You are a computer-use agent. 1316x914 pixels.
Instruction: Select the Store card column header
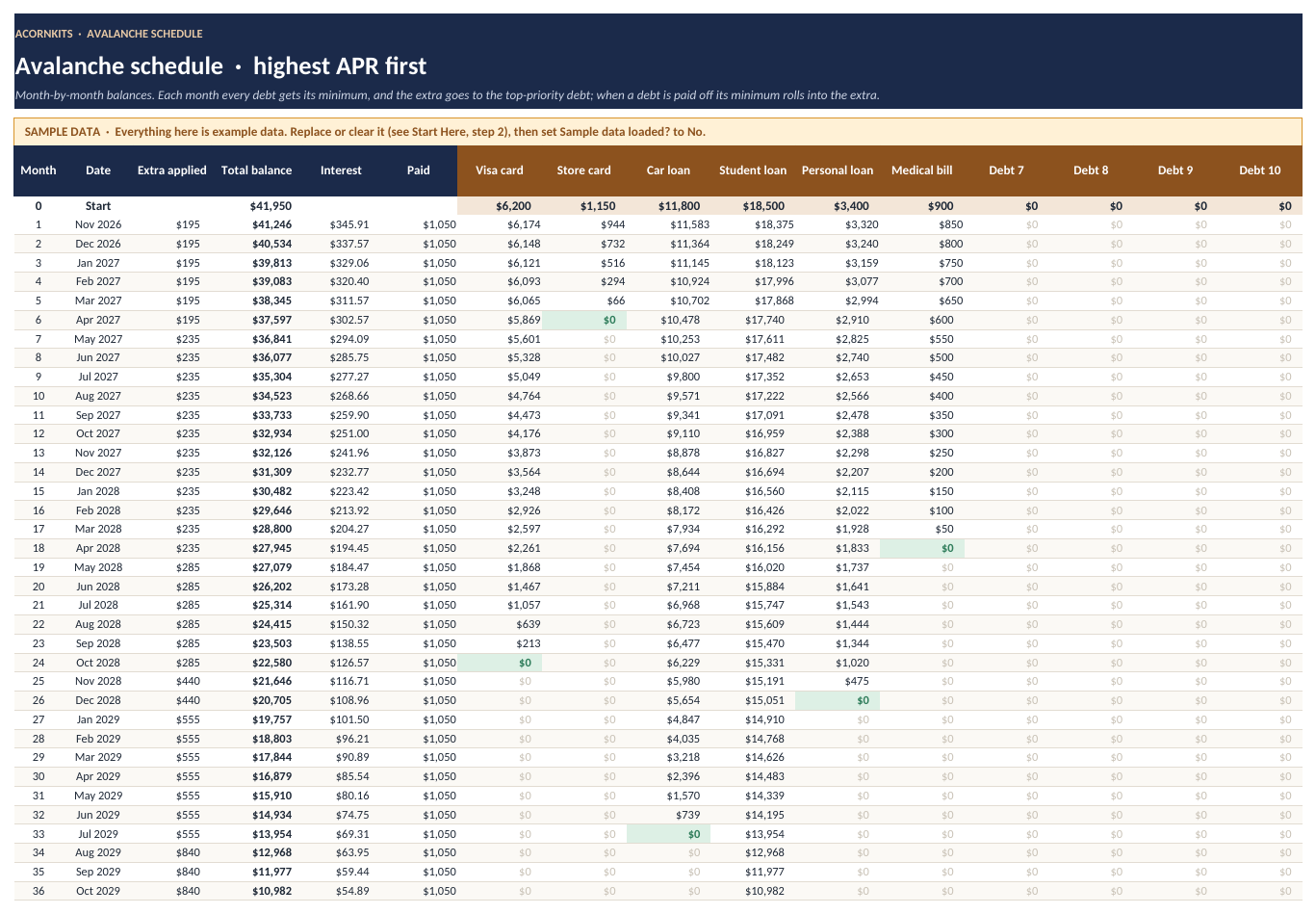tap(584, 170)
